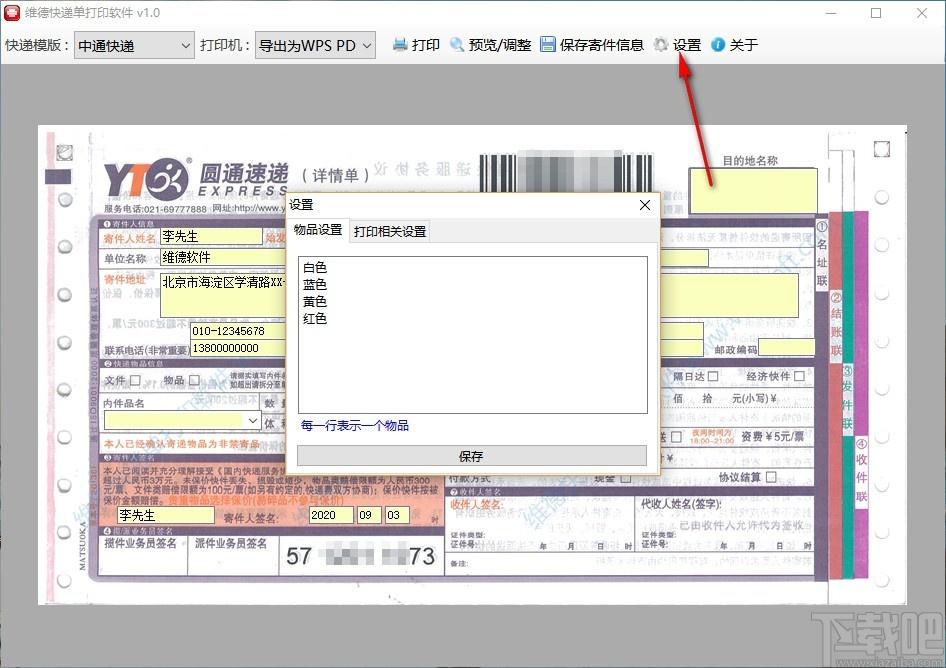Image resolution: width=946 pixels, height=668 pixels.
Task: Click the blue info icon for 关于
Action: pos(718,45)
